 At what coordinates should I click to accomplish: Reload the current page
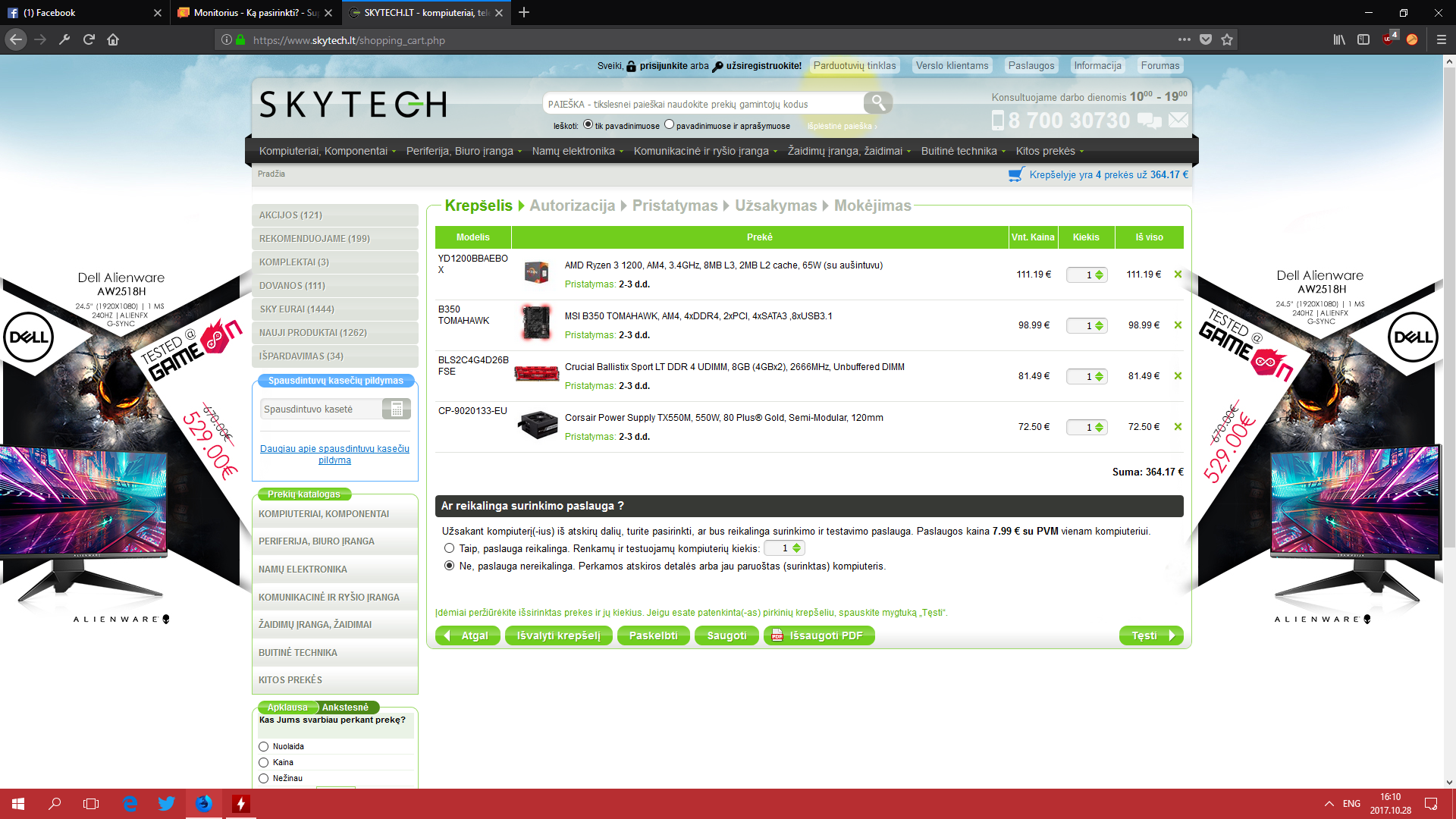click(89, 39)
